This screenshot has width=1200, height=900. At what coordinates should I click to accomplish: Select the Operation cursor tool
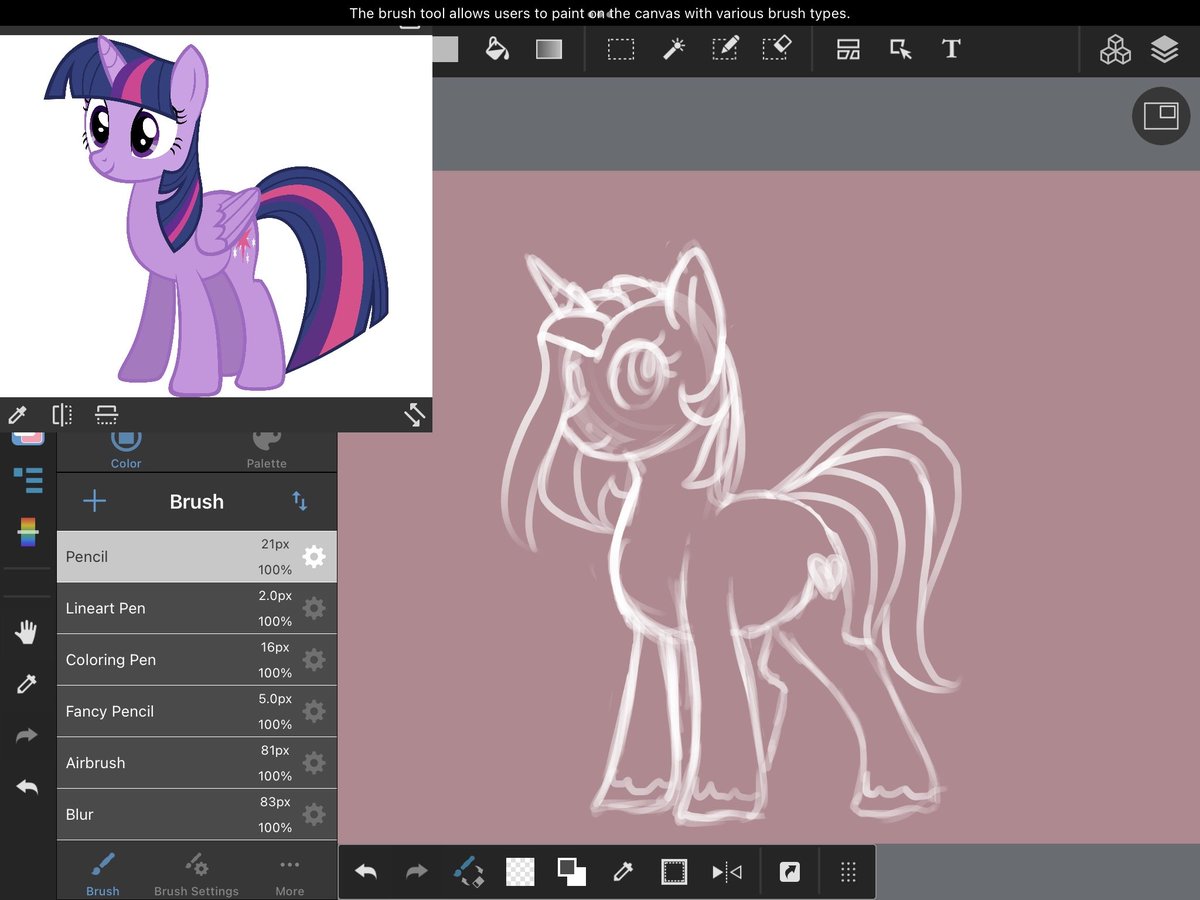[x=901, y=49]
